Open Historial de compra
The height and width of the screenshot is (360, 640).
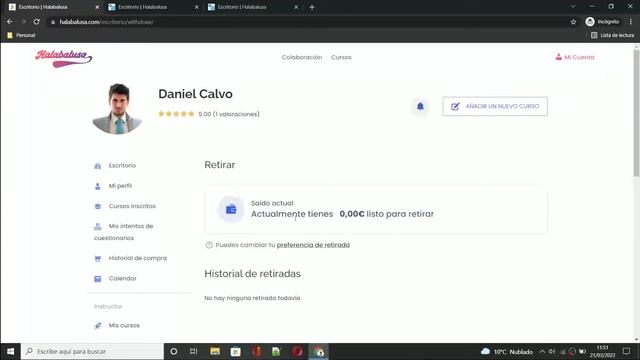pos(138,258)
